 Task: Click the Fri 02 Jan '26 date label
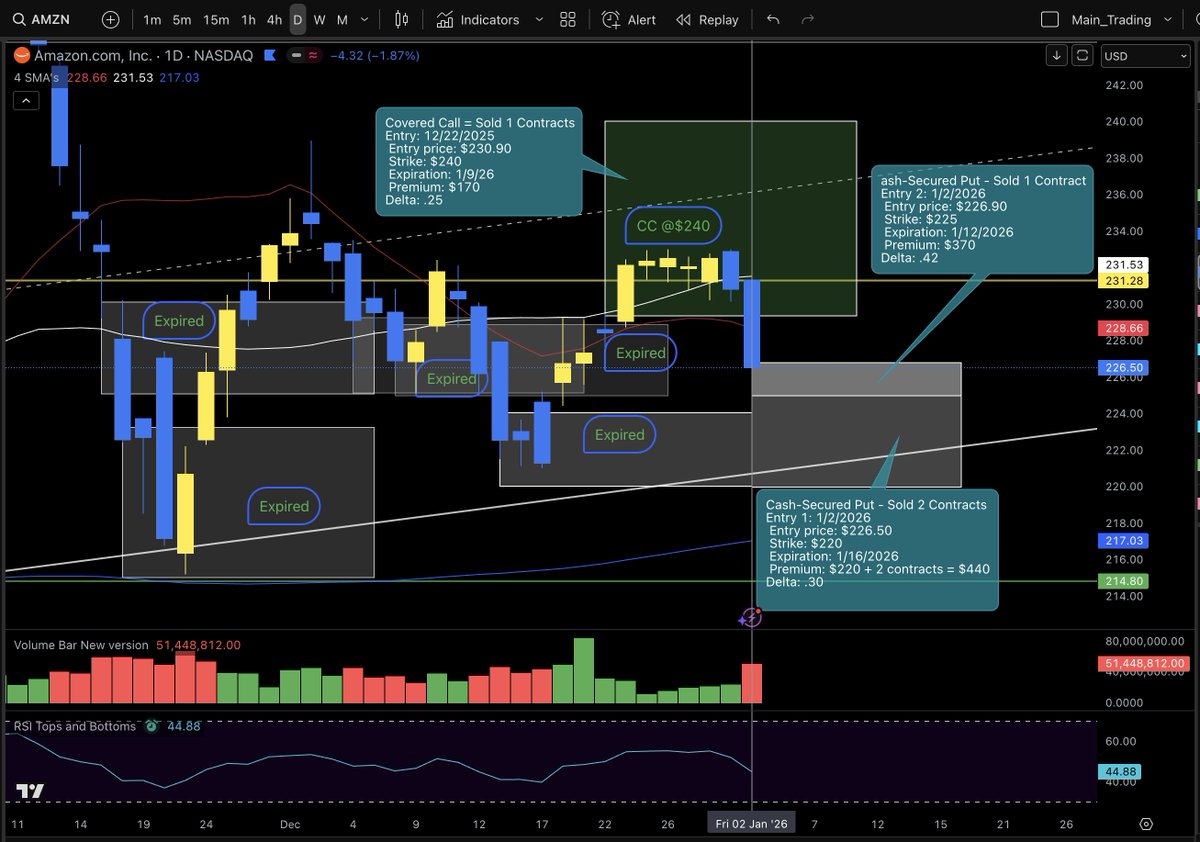[751, 824]
